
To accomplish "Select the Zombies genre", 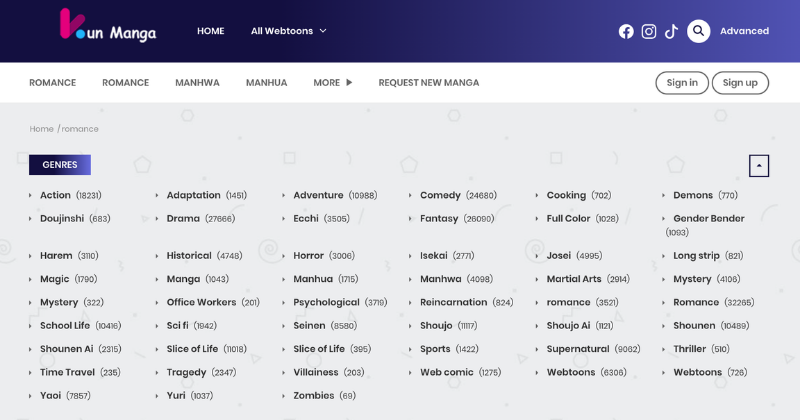I will pos(313,396).
